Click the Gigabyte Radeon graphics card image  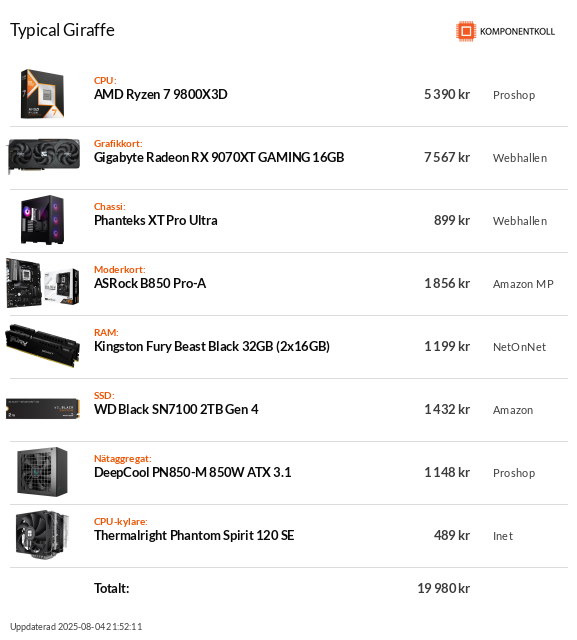44,156
